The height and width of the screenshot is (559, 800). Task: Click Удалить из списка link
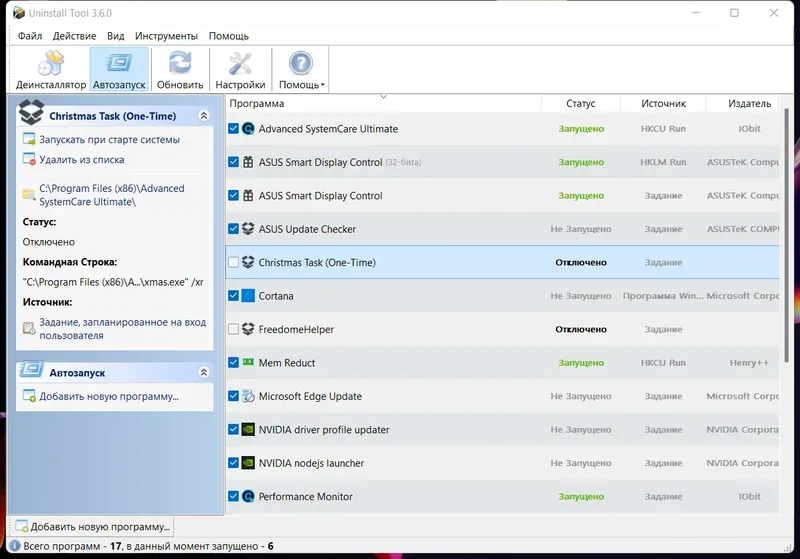coord(82,160)
